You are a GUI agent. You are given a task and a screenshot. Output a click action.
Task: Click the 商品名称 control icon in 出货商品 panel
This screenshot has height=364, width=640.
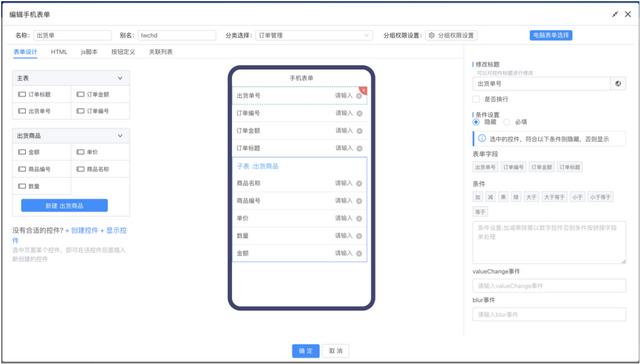[x=80, y=169]
